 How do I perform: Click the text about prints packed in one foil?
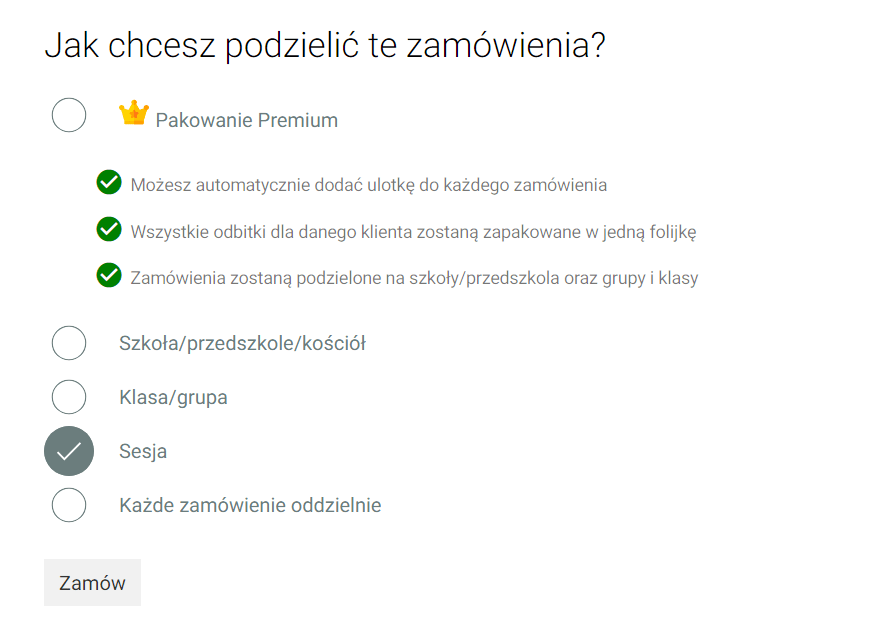point(413,232)
